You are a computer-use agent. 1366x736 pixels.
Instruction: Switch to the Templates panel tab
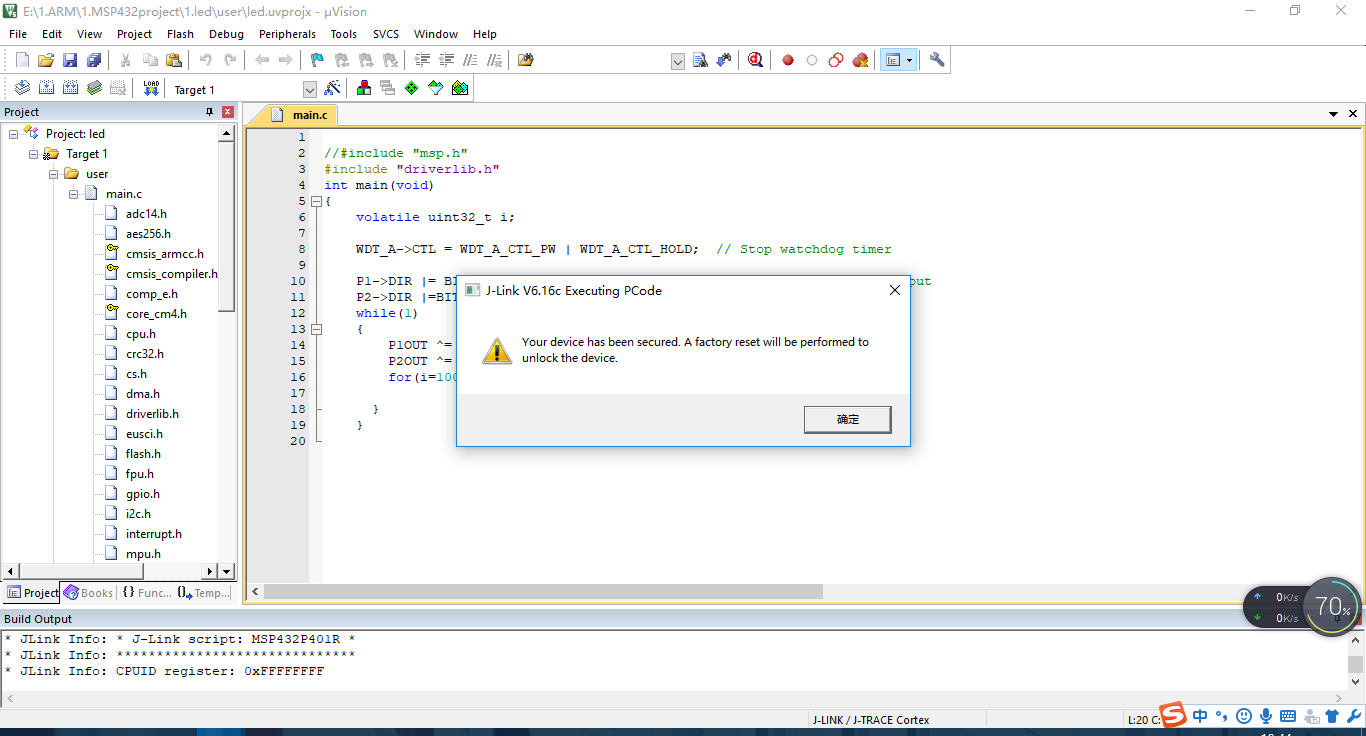(204, 593)
